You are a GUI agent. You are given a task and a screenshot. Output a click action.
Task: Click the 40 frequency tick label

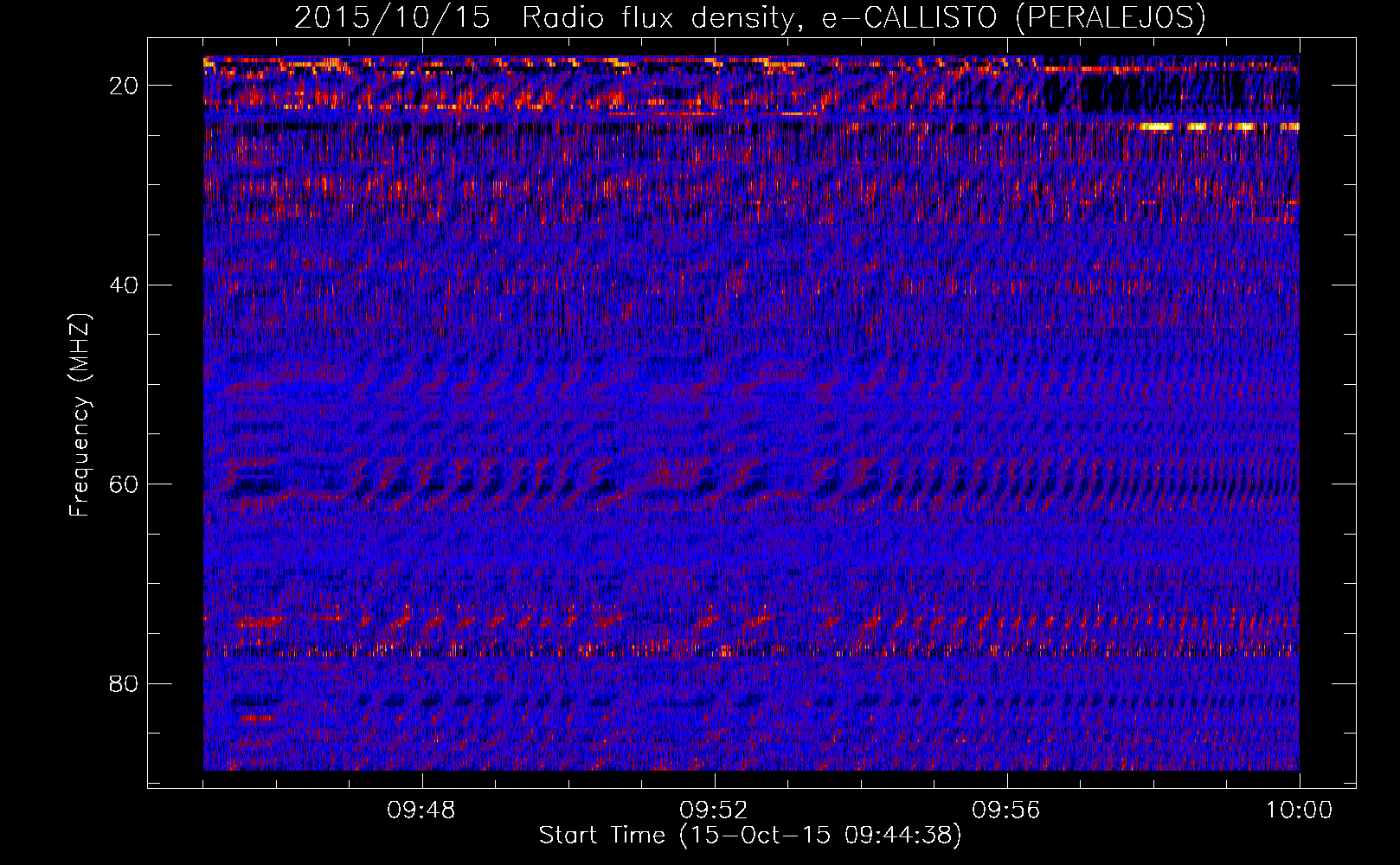click(125, 285)
